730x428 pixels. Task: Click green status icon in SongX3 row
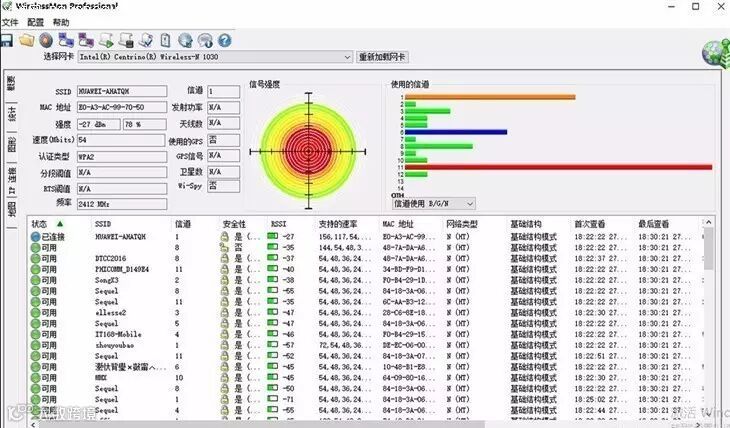35,280
